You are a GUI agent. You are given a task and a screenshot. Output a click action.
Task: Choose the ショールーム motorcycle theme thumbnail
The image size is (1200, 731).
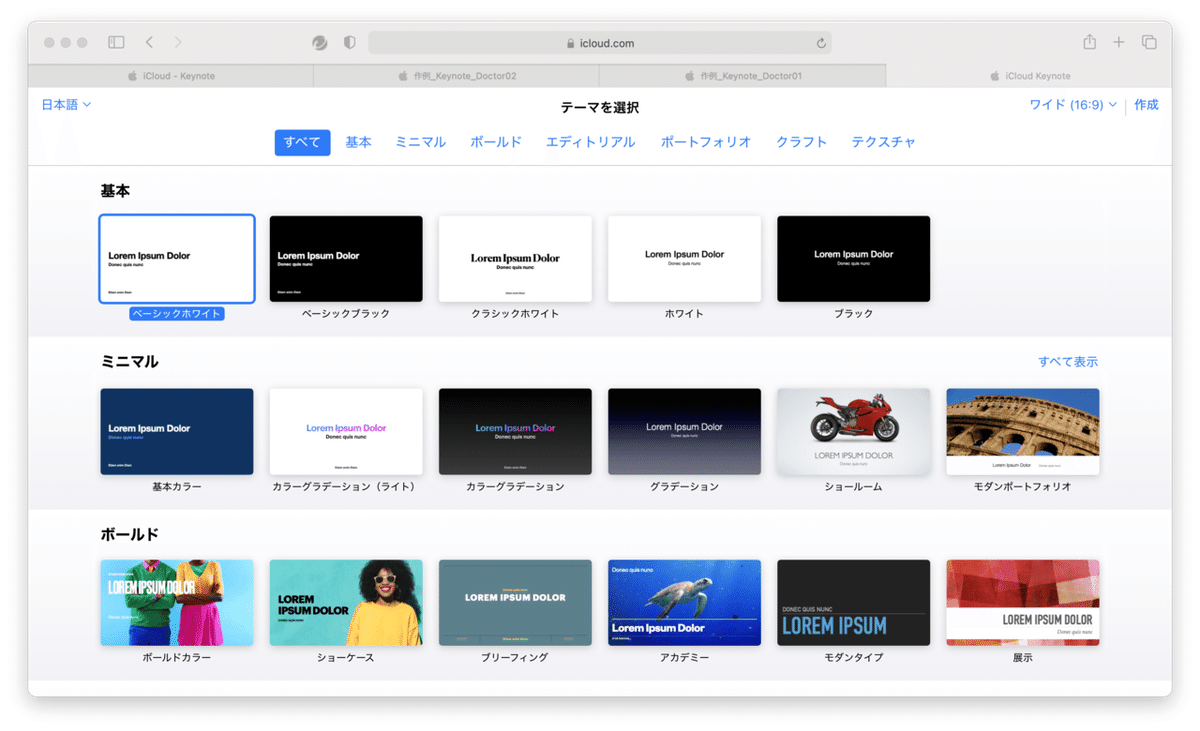point(853,431)
